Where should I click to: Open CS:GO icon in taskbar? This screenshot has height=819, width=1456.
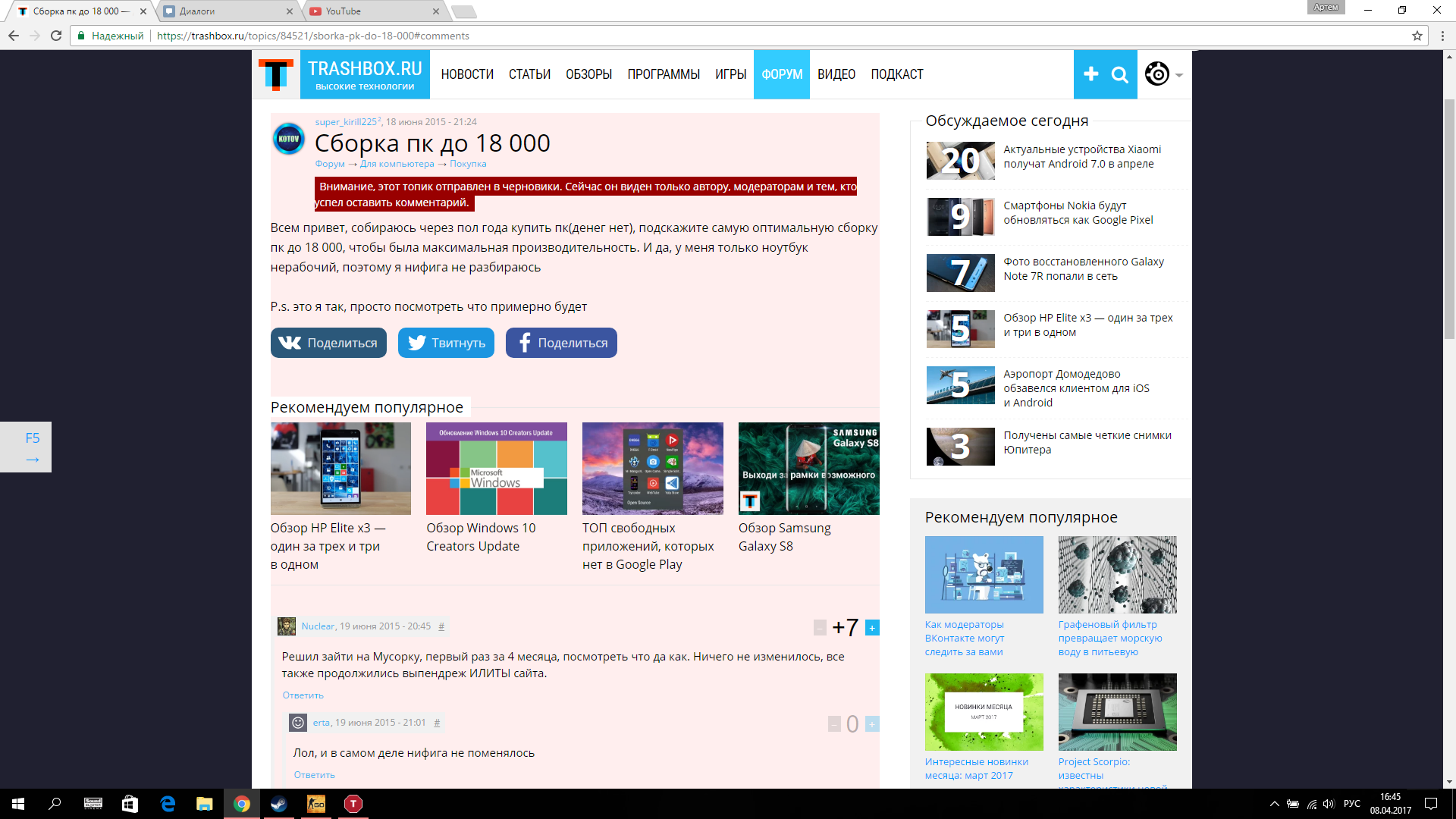coord(315,804)
